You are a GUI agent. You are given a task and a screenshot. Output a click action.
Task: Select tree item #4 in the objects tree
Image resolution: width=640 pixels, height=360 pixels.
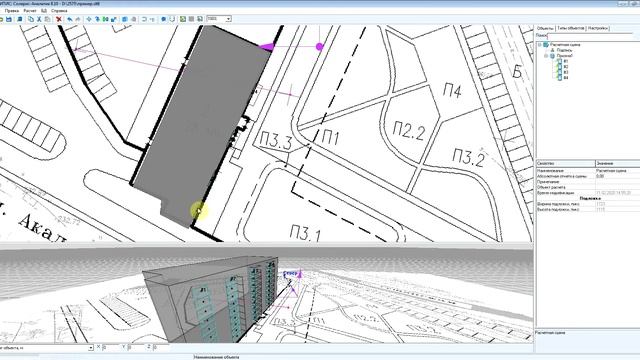[565, 77]
